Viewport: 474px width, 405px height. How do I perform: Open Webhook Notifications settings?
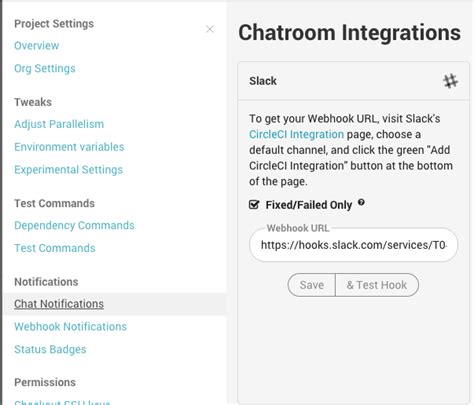70,327
